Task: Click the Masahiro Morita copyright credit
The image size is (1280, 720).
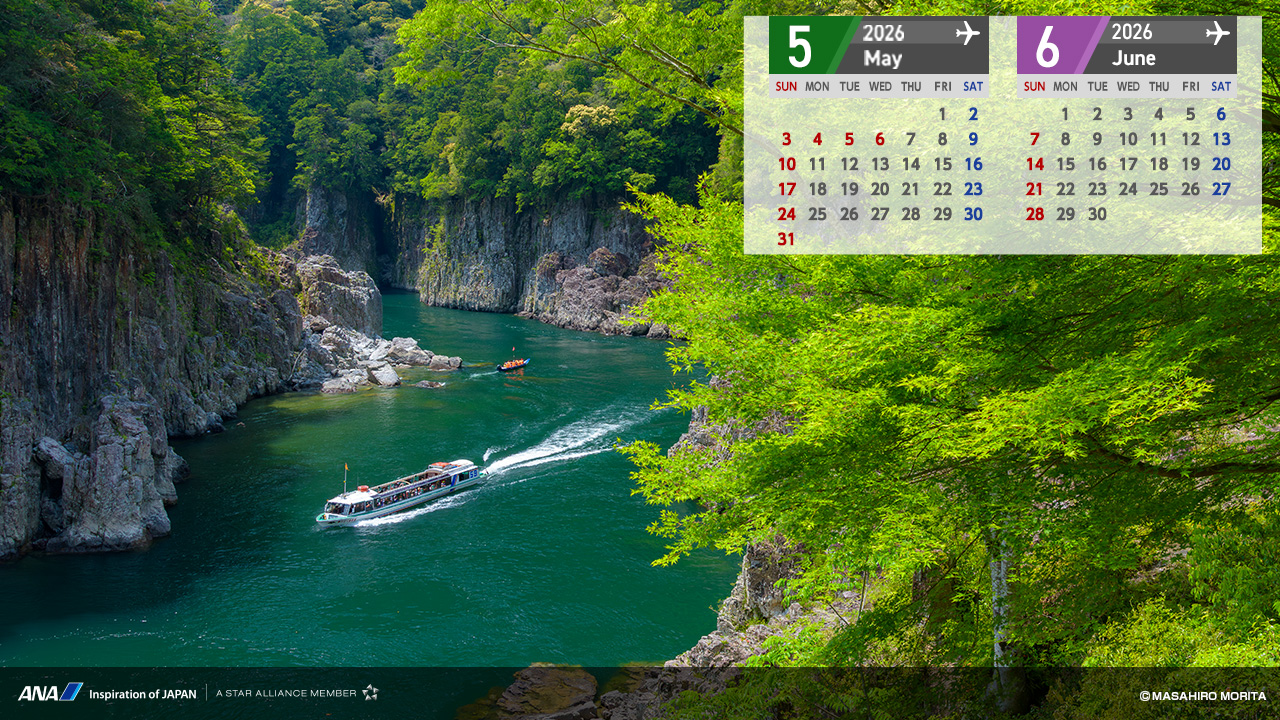Action: click(1202, 695)
